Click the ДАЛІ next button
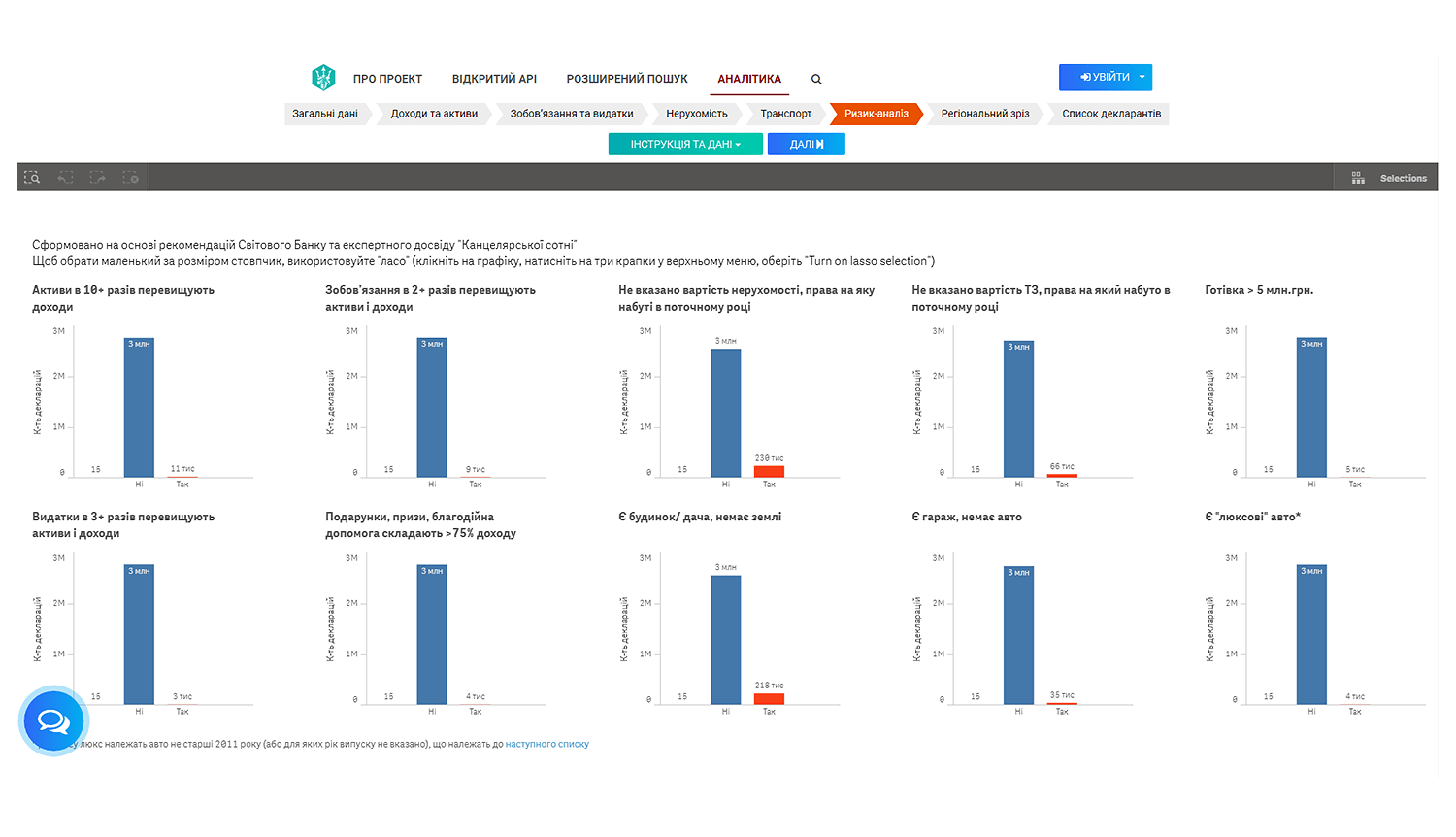This screenshot has height=837, width=1456. point(806,145)
